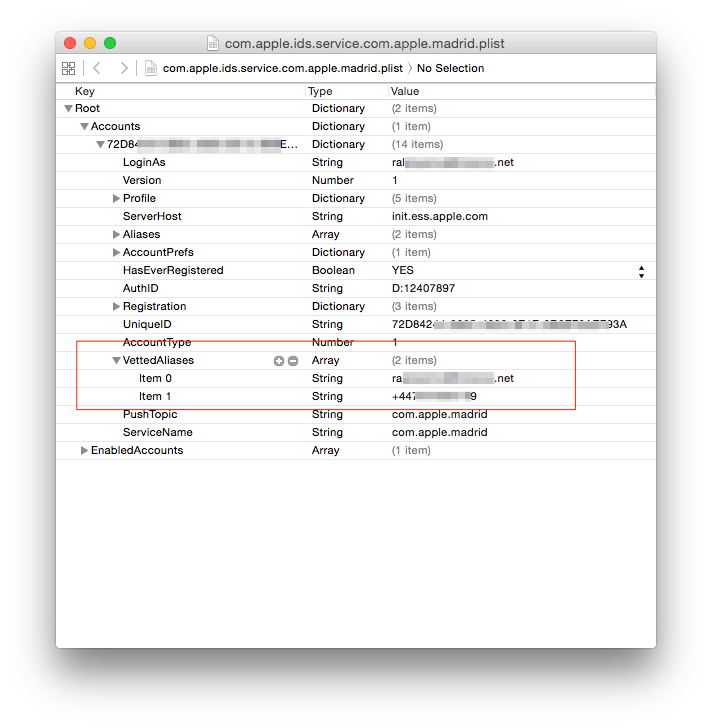Click the +447 phone number value
The image size is (712, 728).
(x=434, y=396)
